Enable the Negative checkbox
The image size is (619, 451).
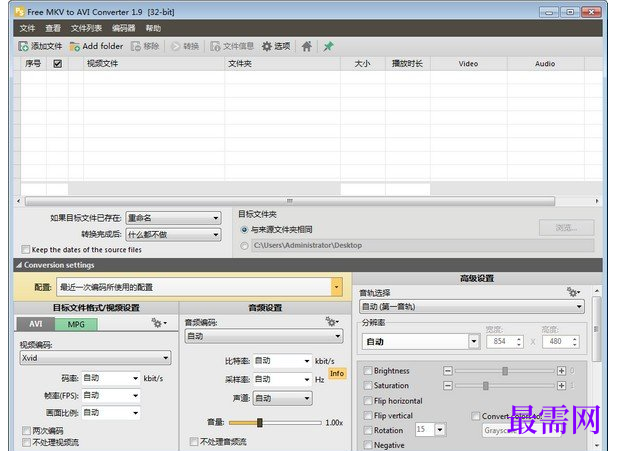(368, 445)
